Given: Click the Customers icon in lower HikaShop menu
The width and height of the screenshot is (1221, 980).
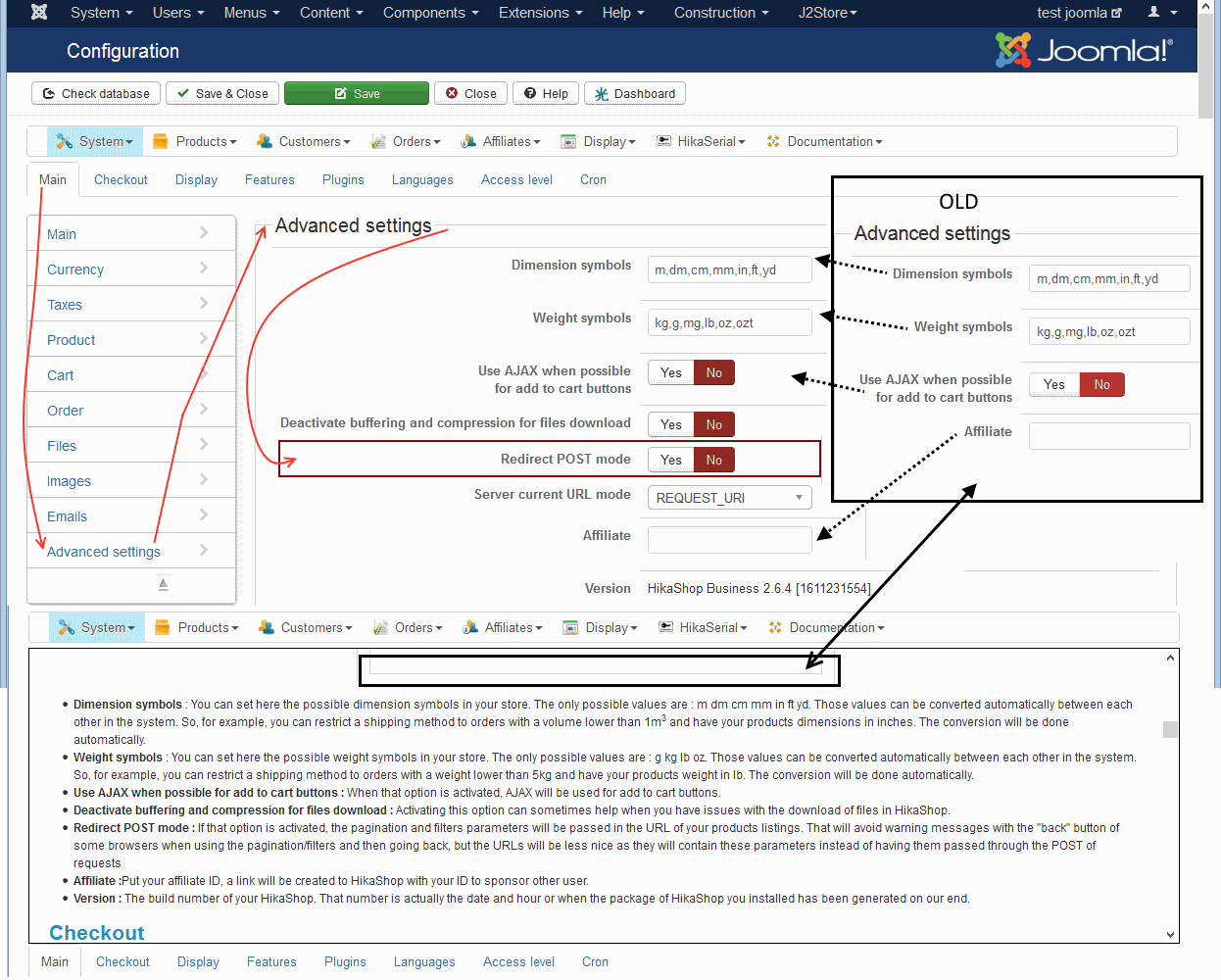Looking at the screenshot, I should pos(267,627).
